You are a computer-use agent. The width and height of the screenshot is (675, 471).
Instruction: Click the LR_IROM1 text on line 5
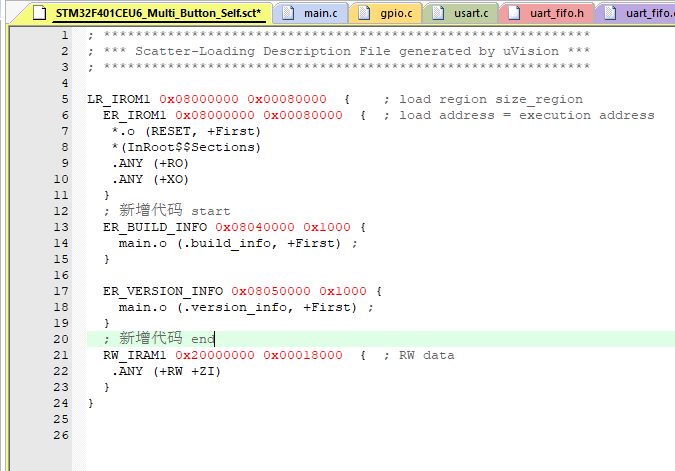pos(119,99)
